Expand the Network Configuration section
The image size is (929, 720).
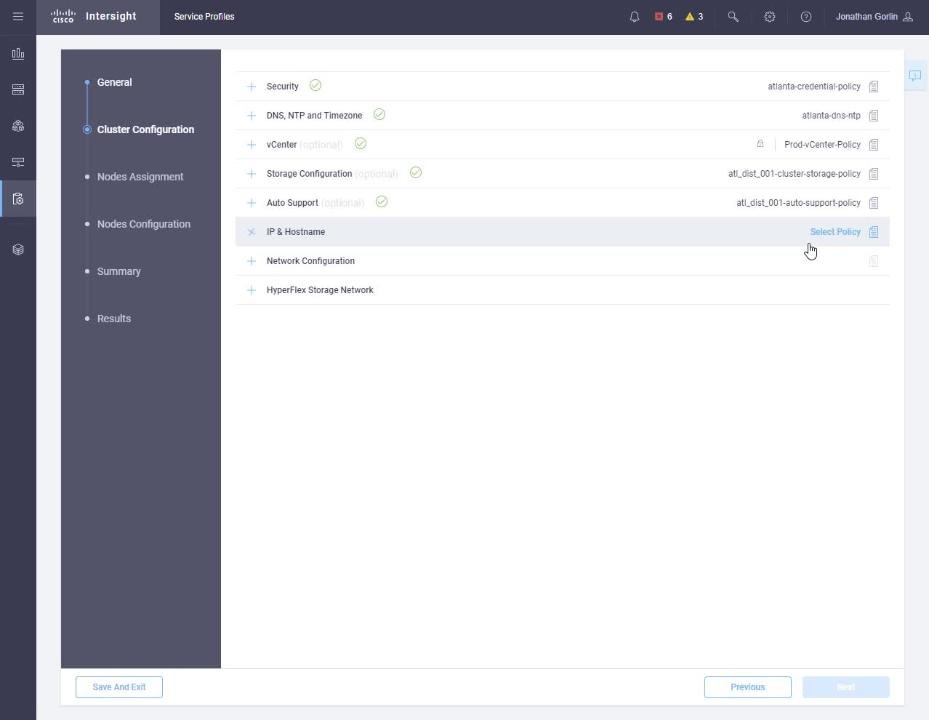(x=251, y=261)
